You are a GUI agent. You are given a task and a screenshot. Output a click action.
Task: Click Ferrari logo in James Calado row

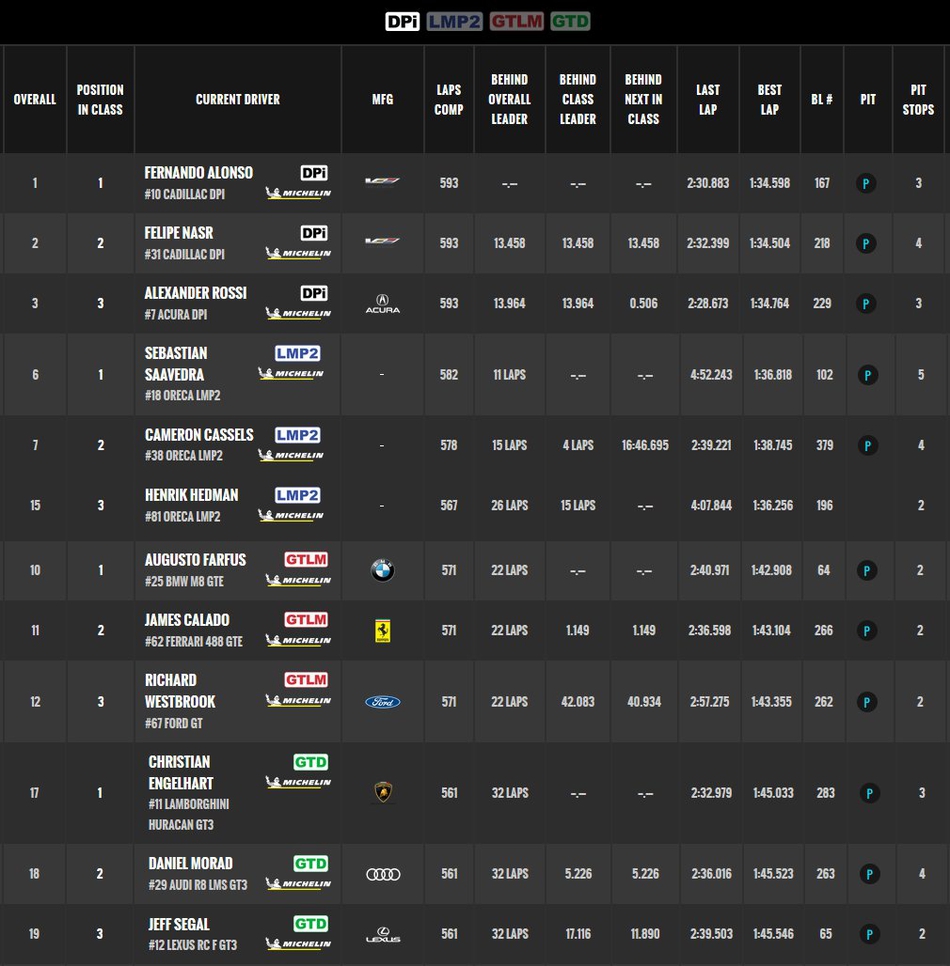tap(383, 631)
